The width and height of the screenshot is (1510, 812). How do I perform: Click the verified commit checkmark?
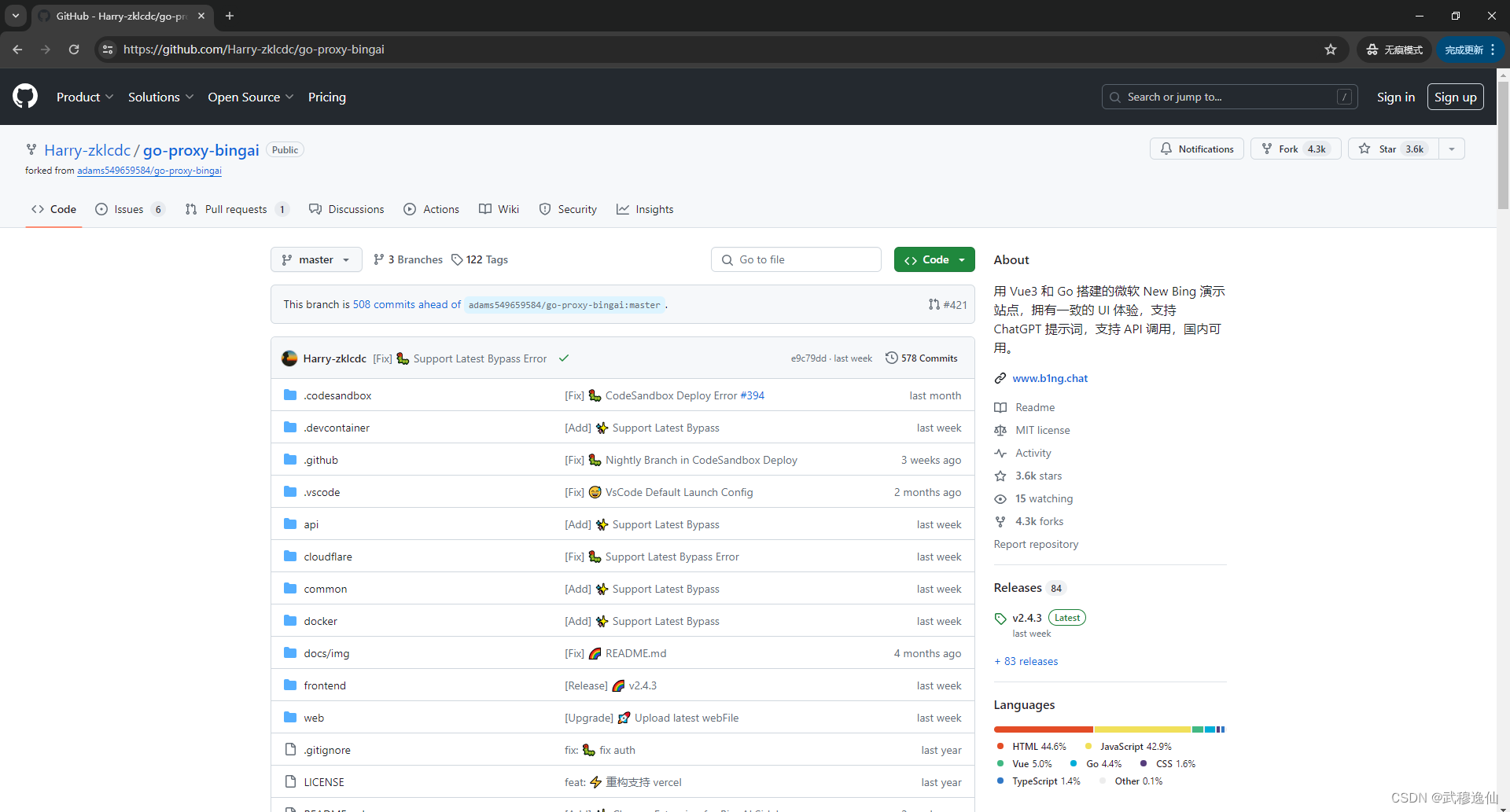(x=563, y=358)
